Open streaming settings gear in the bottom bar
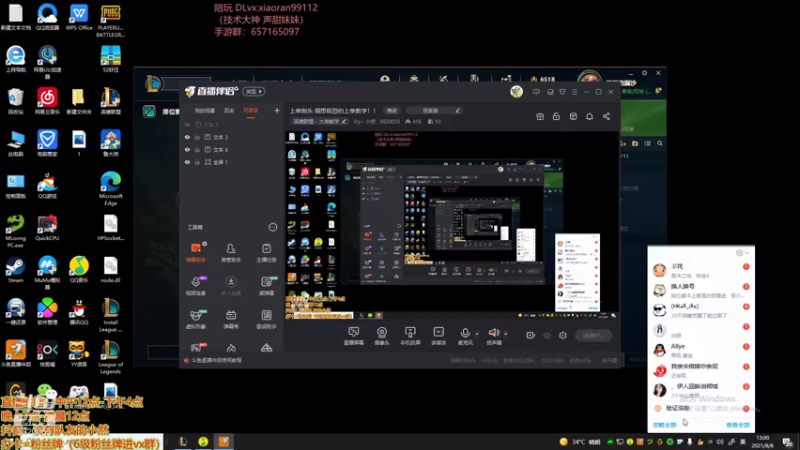800x450 pixels. [x=563, y=335]
